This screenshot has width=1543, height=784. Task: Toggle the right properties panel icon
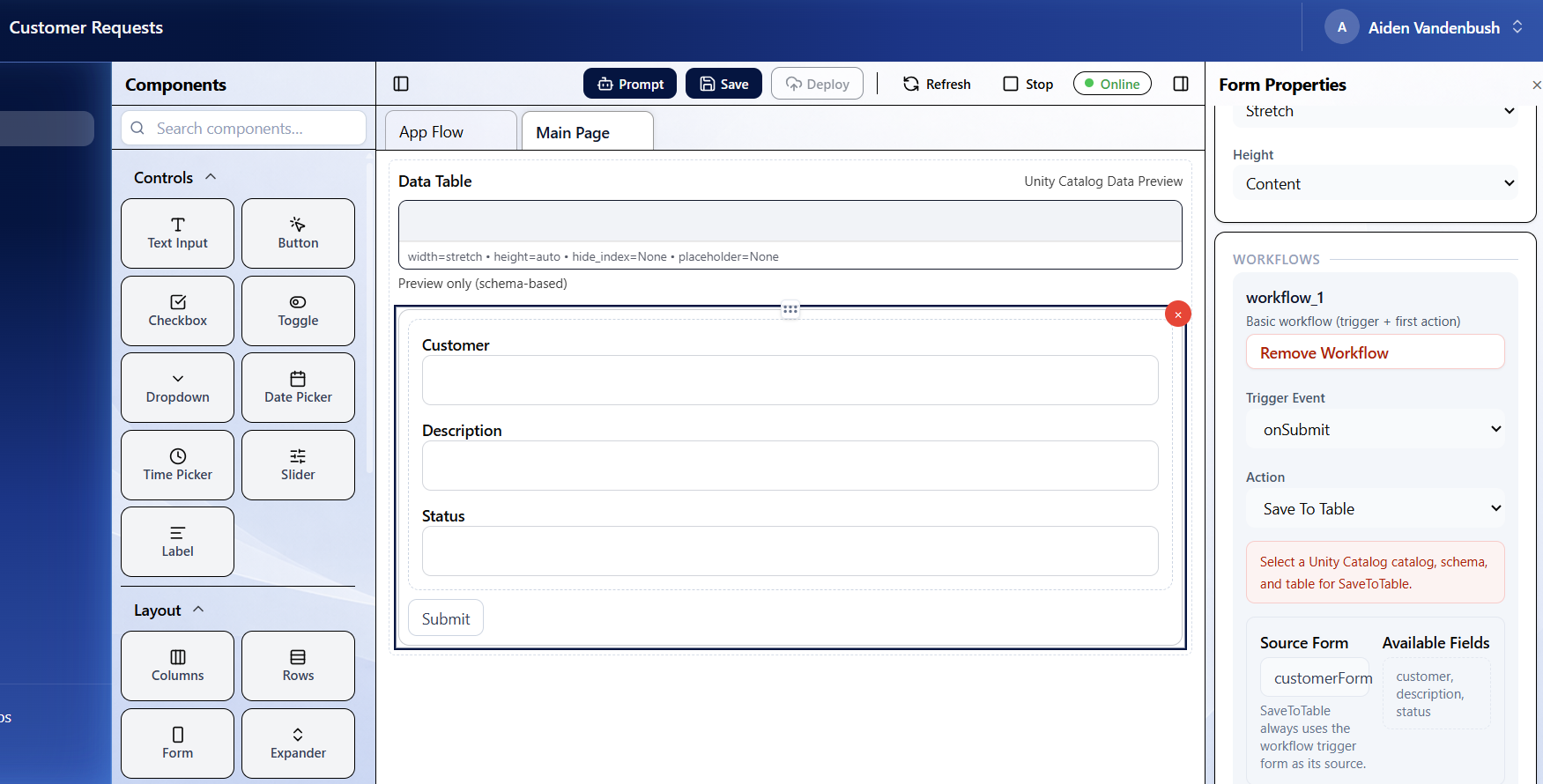point(1181,84)
